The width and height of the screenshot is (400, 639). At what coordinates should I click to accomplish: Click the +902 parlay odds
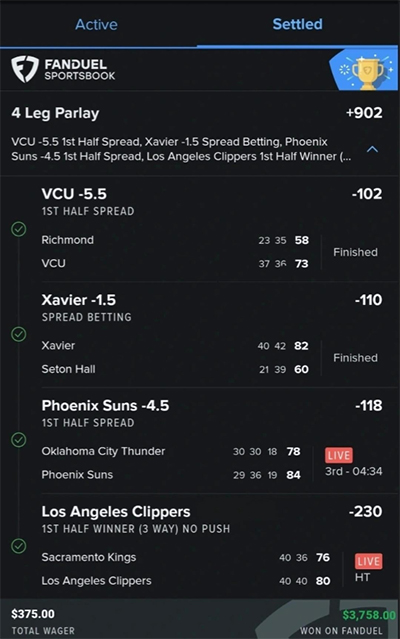[x=364, y=113]
